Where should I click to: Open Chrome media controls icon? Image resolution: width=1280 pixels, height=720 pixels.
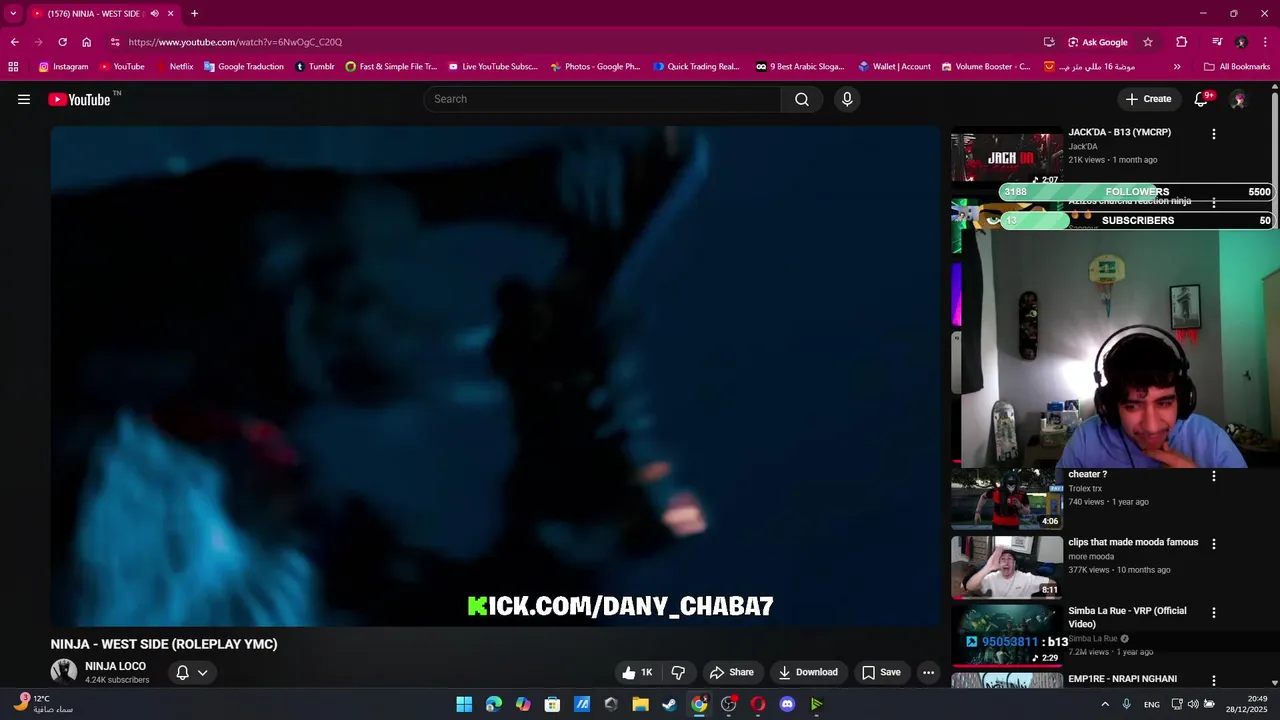pos(1217,42)
